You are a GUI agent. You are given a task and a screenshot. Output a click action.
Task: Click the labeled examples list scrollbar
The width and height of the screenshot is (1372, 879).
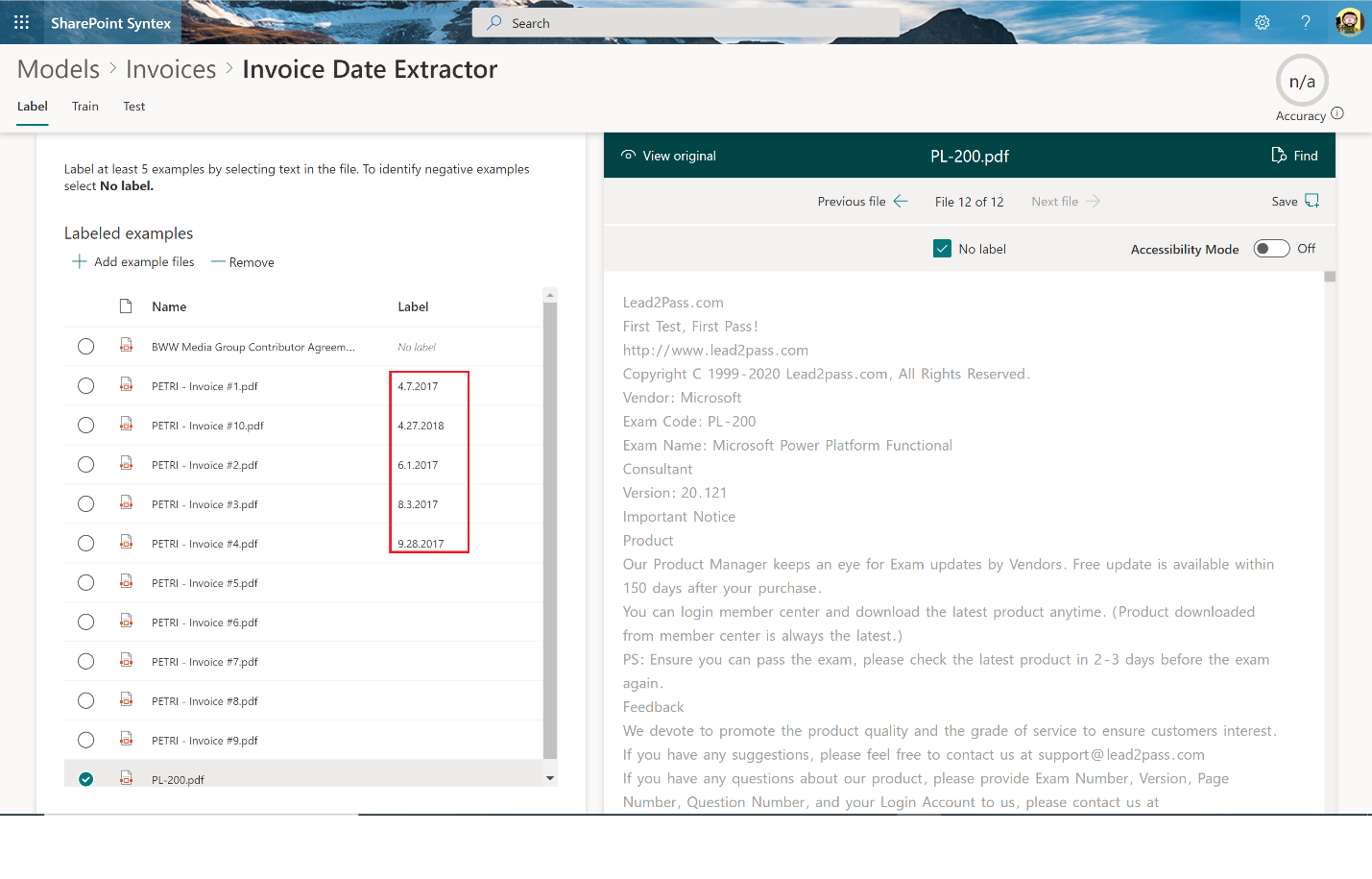point(550,528)
